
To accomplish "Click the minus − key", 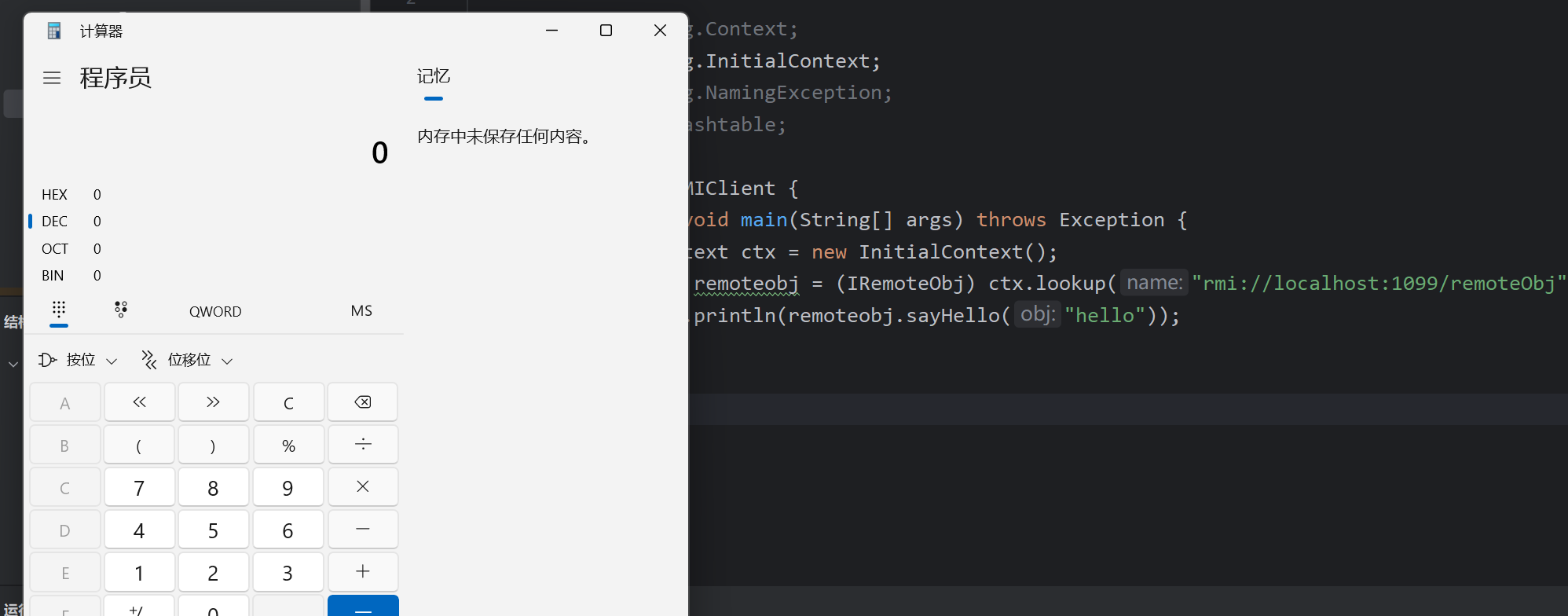I will pos(363,530).
